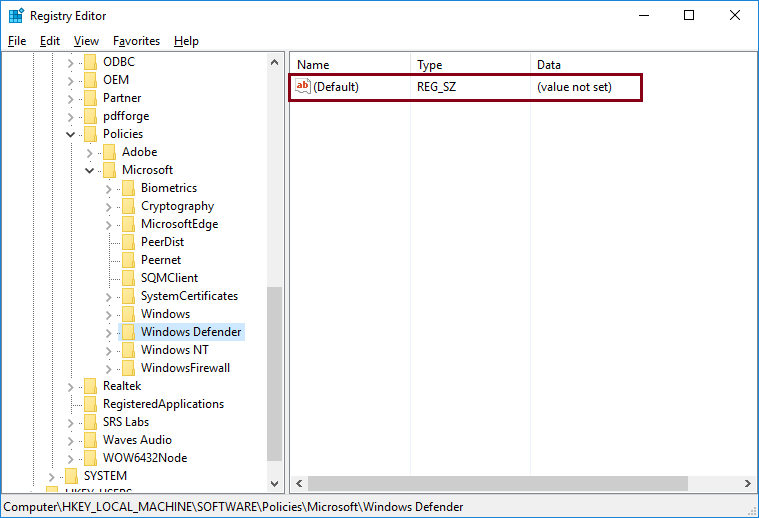
Task: Click the Waves Audio folder icon
Action: click(x=90, y=440)
